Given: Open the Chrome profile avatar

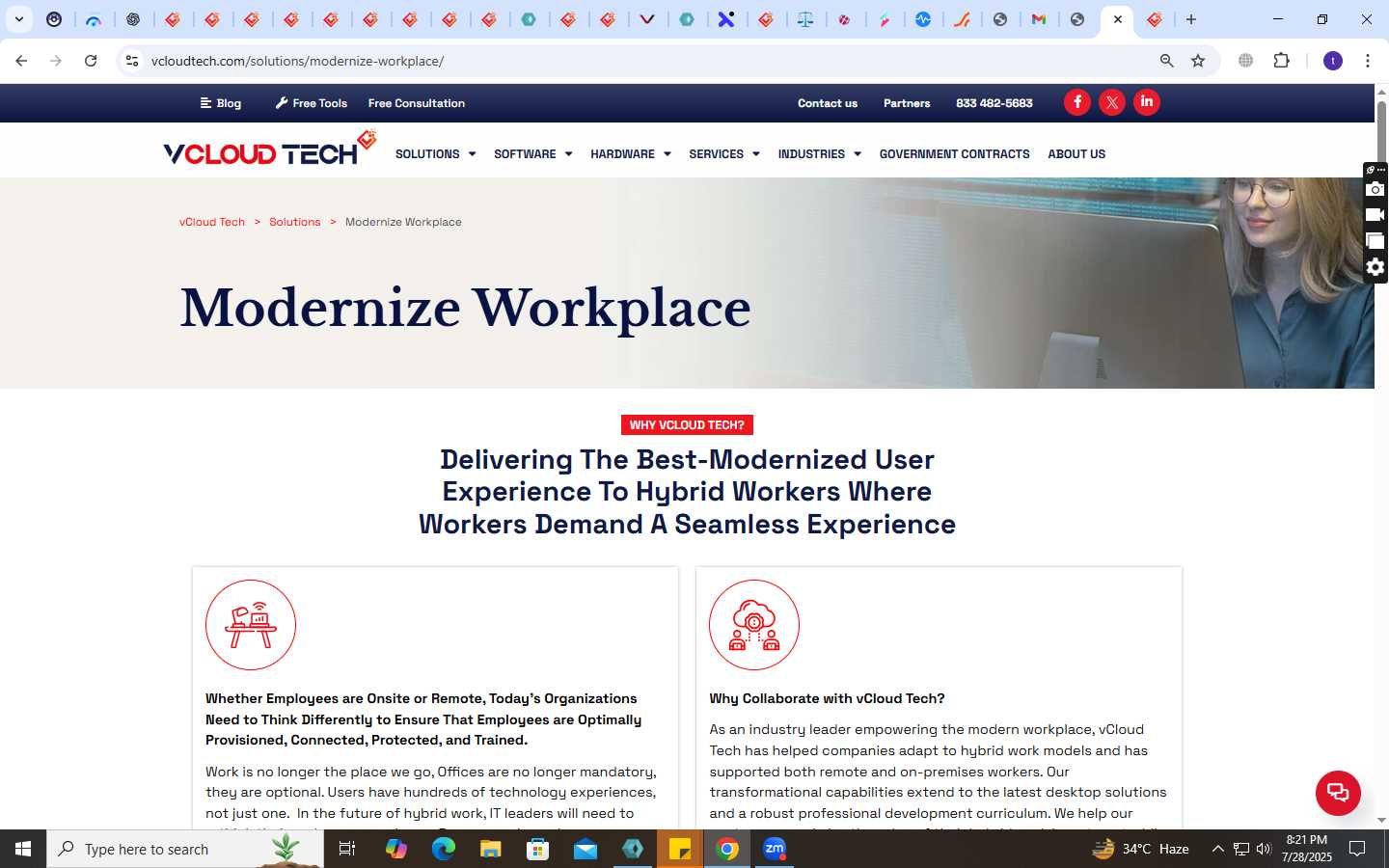Looking at the screenshot, I should (x=1333, y=61).
